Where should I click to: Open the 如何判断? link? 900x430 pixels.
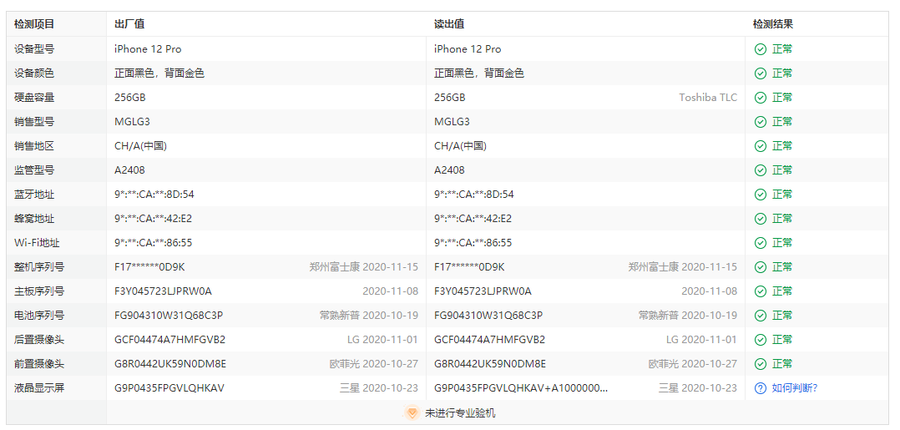coord(794,388)
